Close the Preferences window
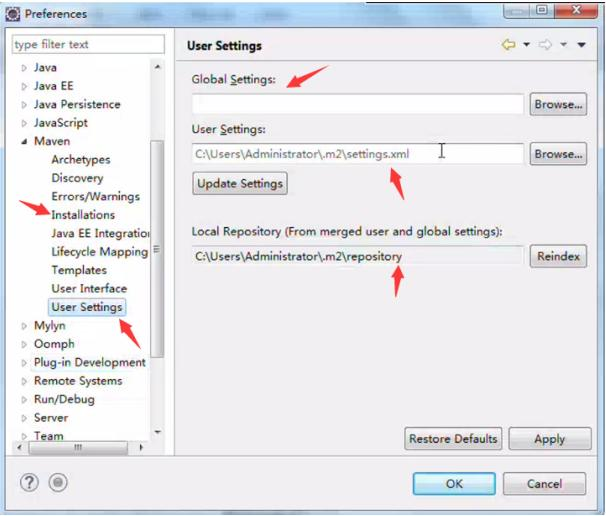This screenshot has width=606, height=516. click(x=576, y=10)
